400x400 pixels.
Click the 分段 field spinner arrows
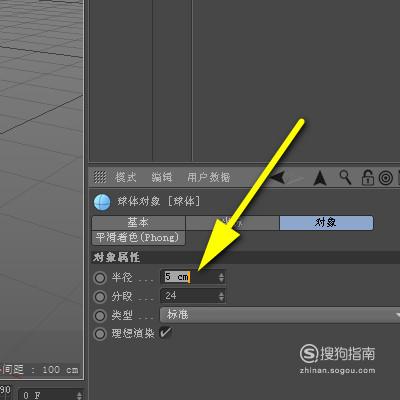coord(221,296)
